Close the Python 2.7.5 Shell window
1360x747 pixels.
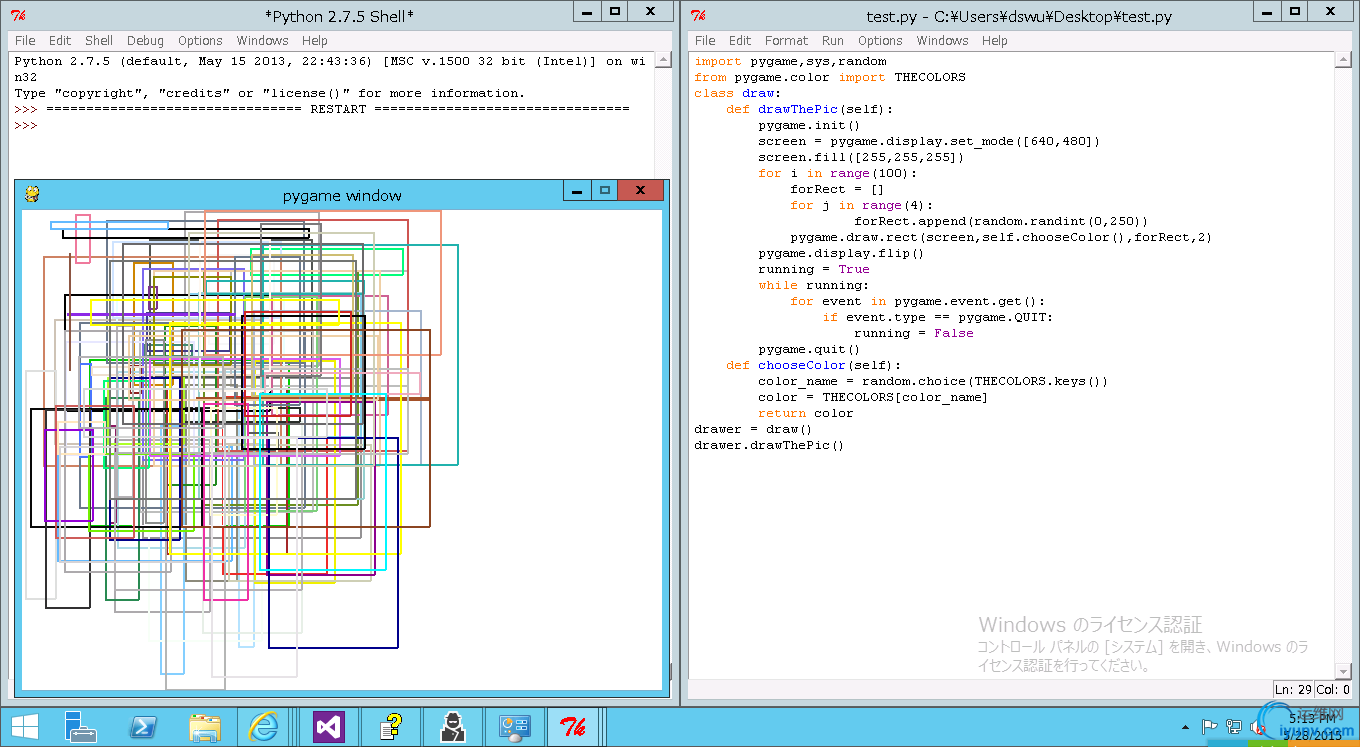tap(651, 12)
